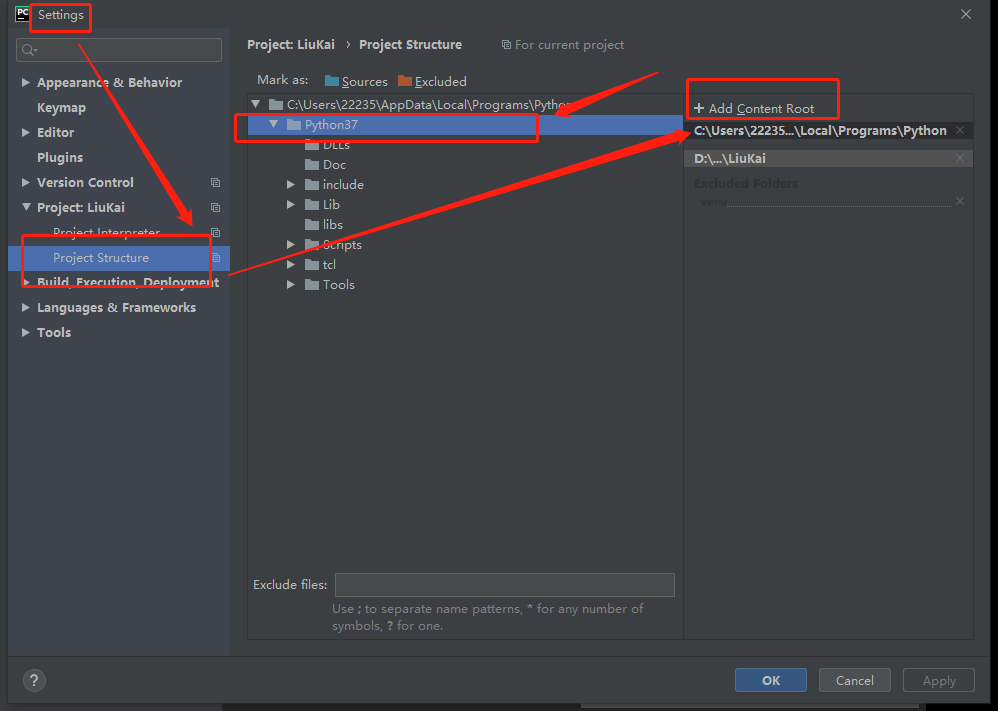Open the Keymap settings page

(x=61, y=108)
